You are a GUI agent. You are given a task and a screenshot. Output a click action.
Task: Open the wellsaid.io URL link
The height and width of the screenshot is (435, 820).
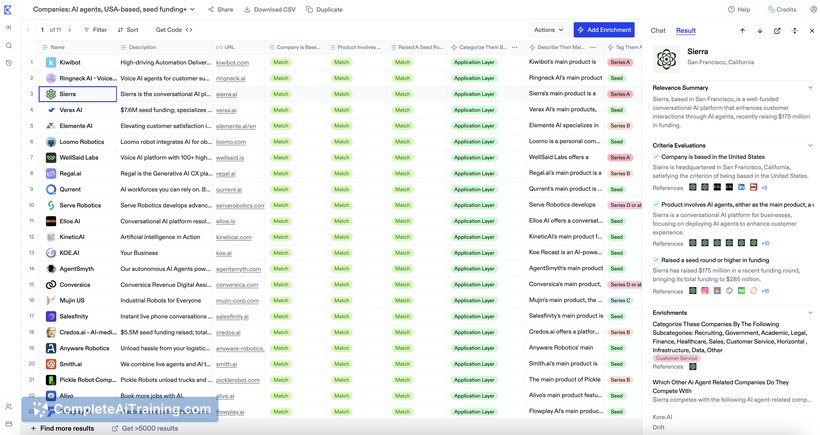click(x=230, y=158)
